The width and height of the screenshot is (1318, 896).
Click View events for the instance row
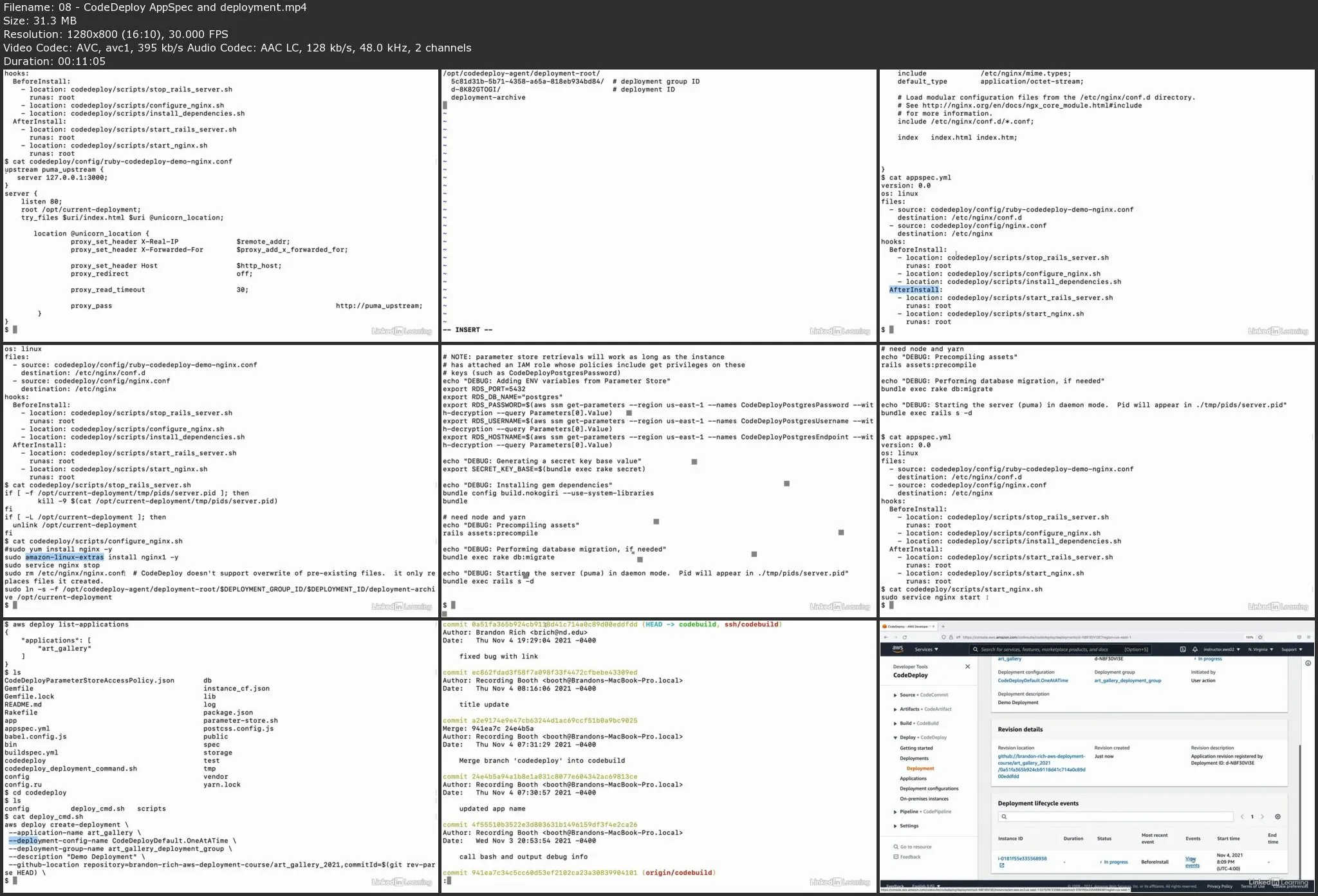pyautogui.click(x=1192, y=863)
